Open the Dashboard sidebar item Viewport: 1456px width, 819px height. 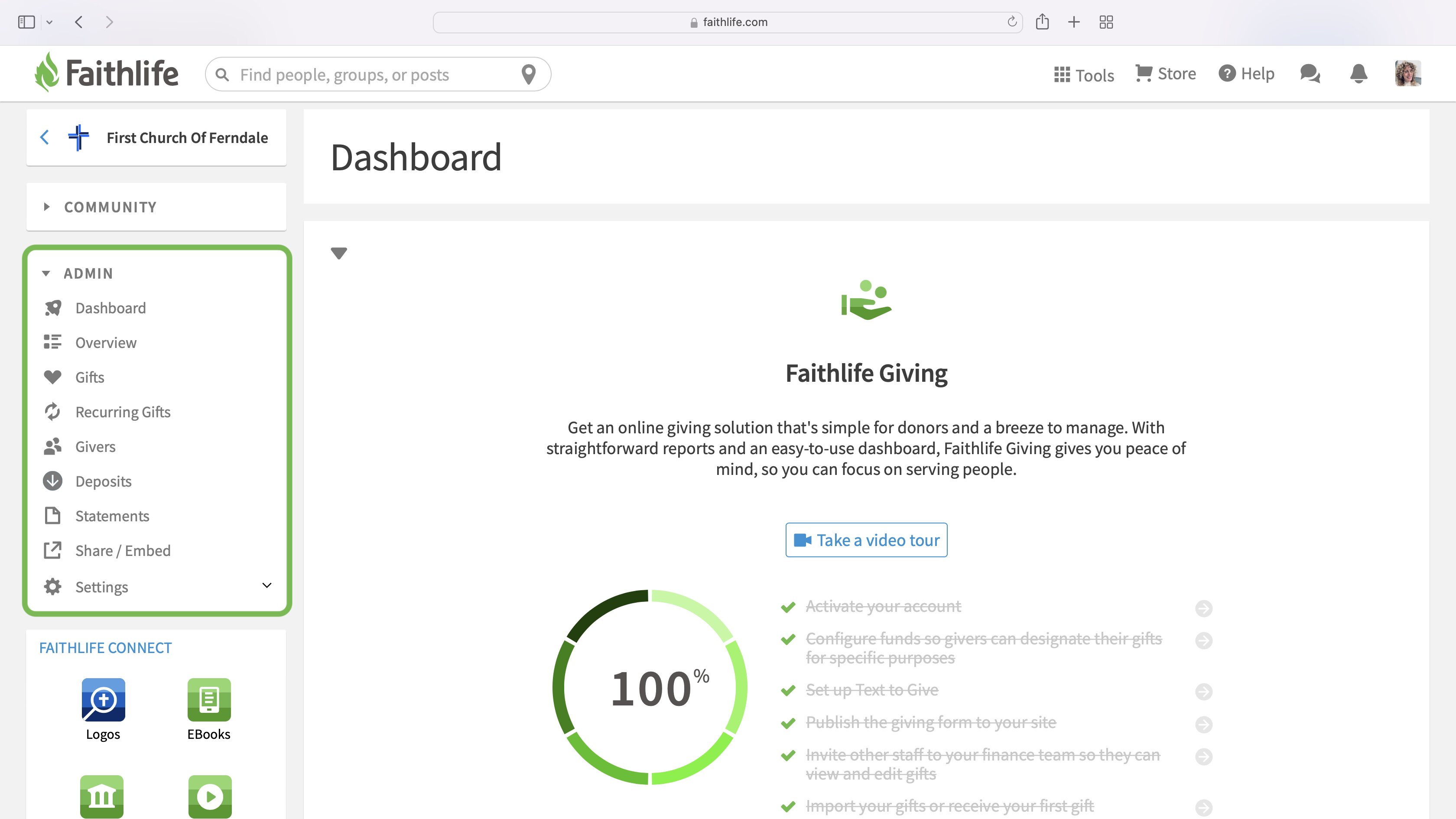111,308
